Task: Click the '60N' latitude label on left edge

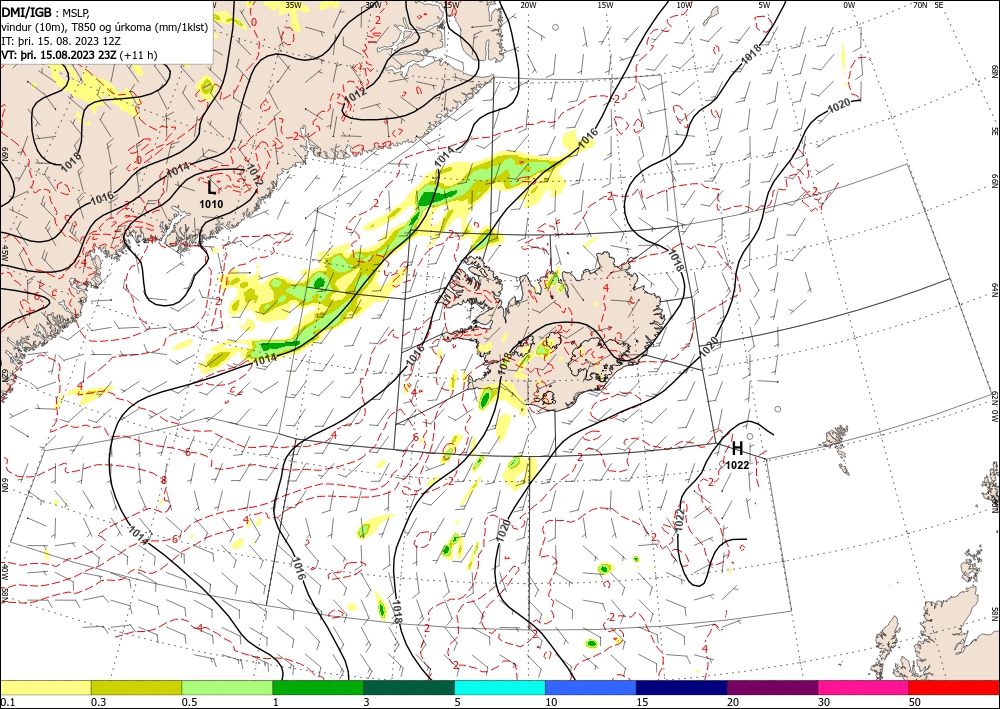Action: point(4,485)
